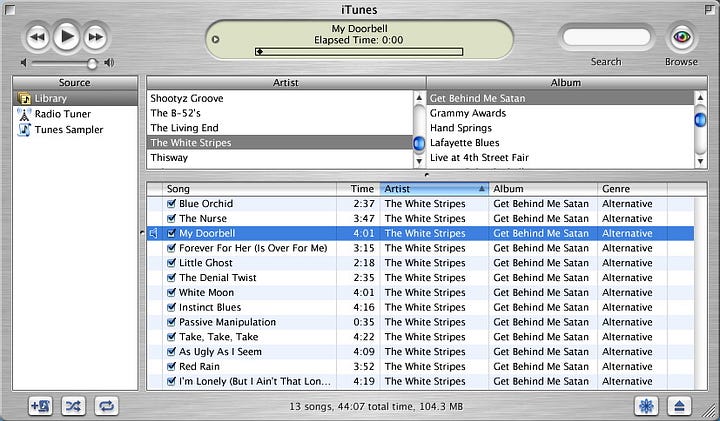Click the volume slider knob
The height and width of the screenshot is (421, 720).
[92, 63]
